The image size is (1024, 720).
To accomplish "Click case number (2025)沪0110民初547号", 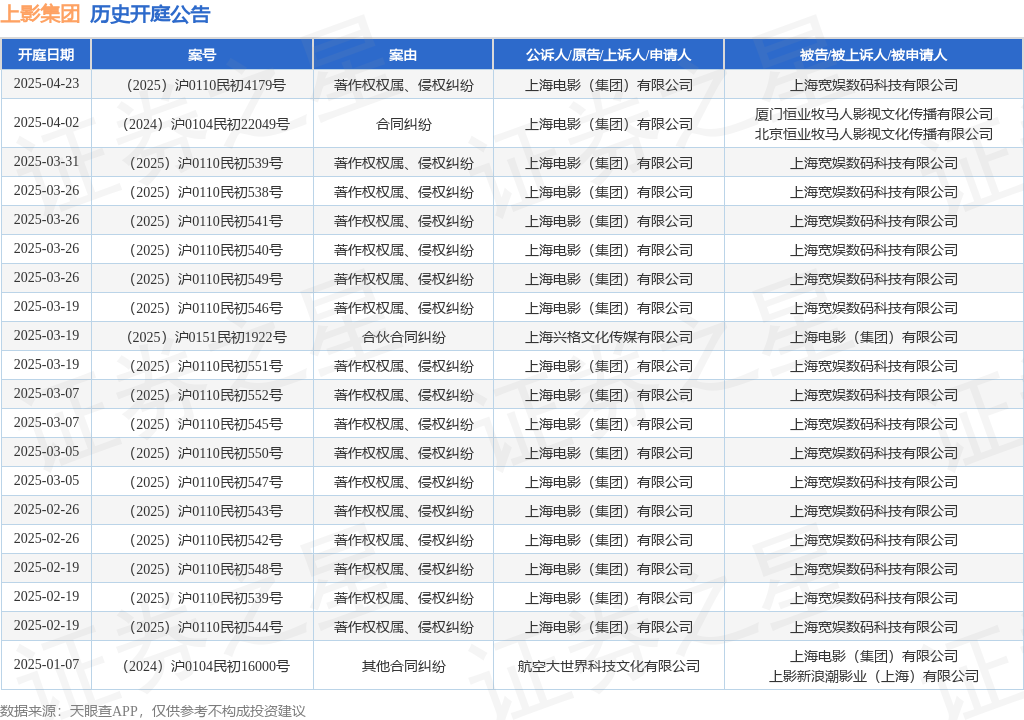I will [206, 482].
